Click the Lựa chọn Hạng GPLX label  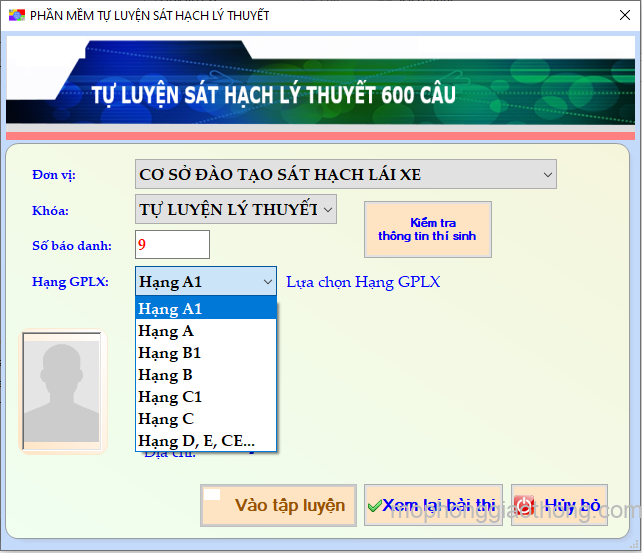363,282
